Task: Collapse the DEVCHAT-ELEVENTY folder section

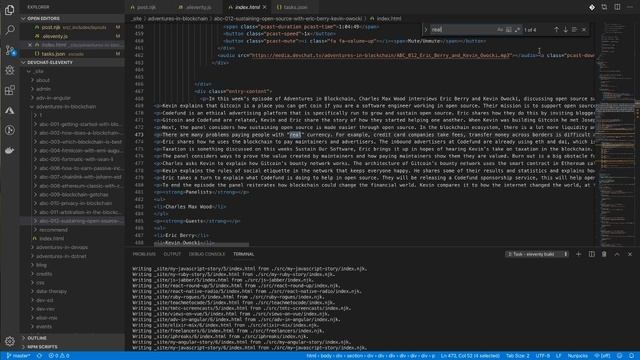Action: coord(73,62)
